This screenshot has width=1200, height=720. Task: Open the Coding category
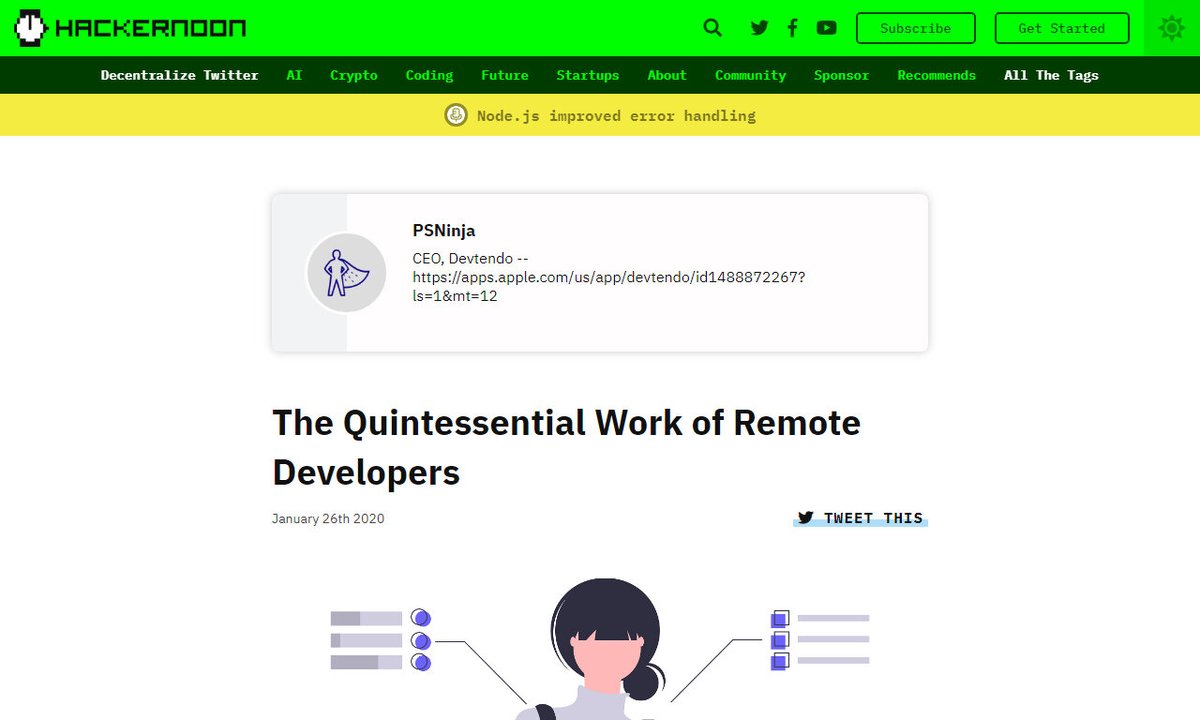click(x=429, y=75)
